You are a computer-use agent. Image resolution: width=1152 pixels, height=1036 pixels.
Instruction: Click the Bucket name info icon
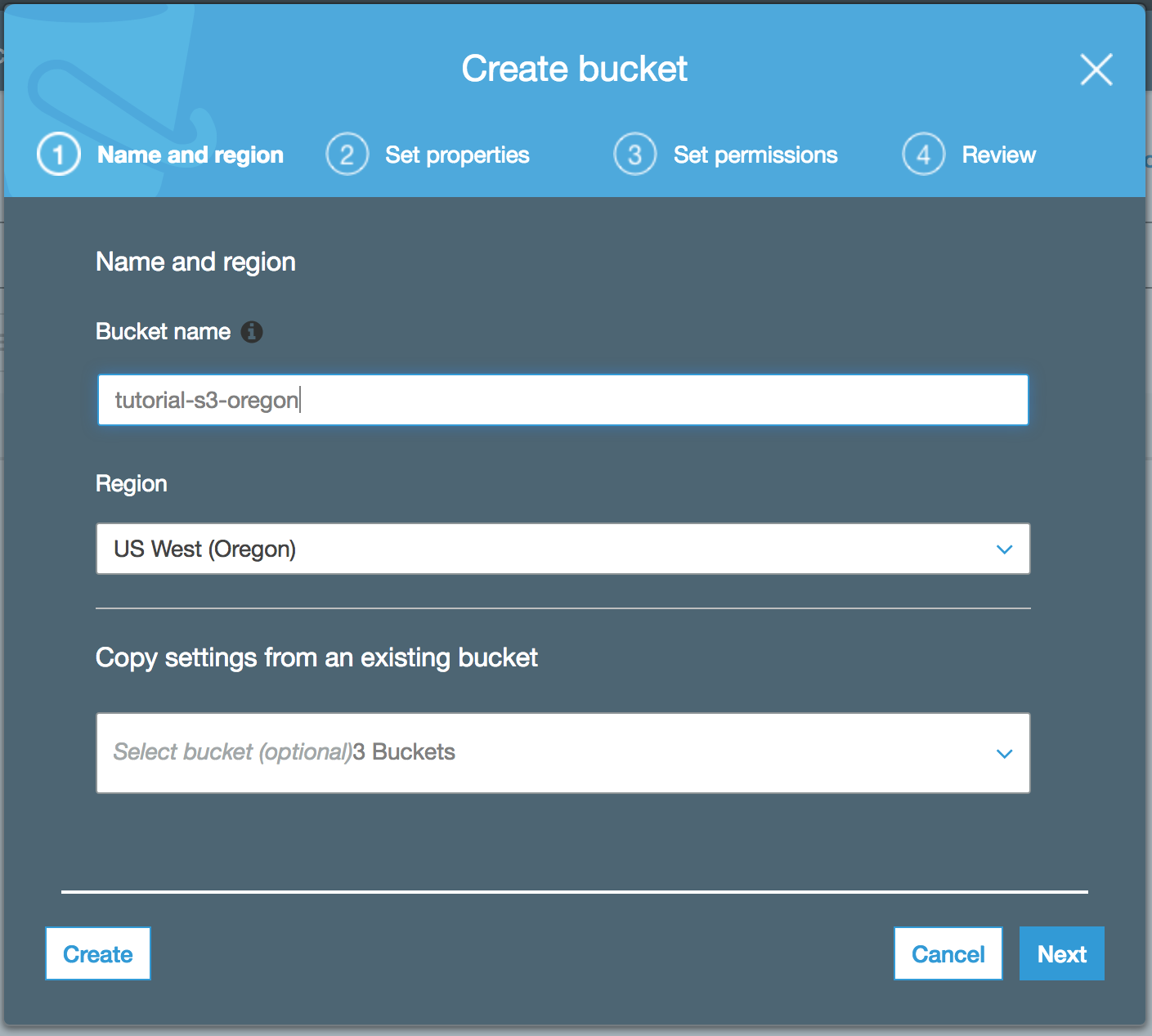point(252,332)
